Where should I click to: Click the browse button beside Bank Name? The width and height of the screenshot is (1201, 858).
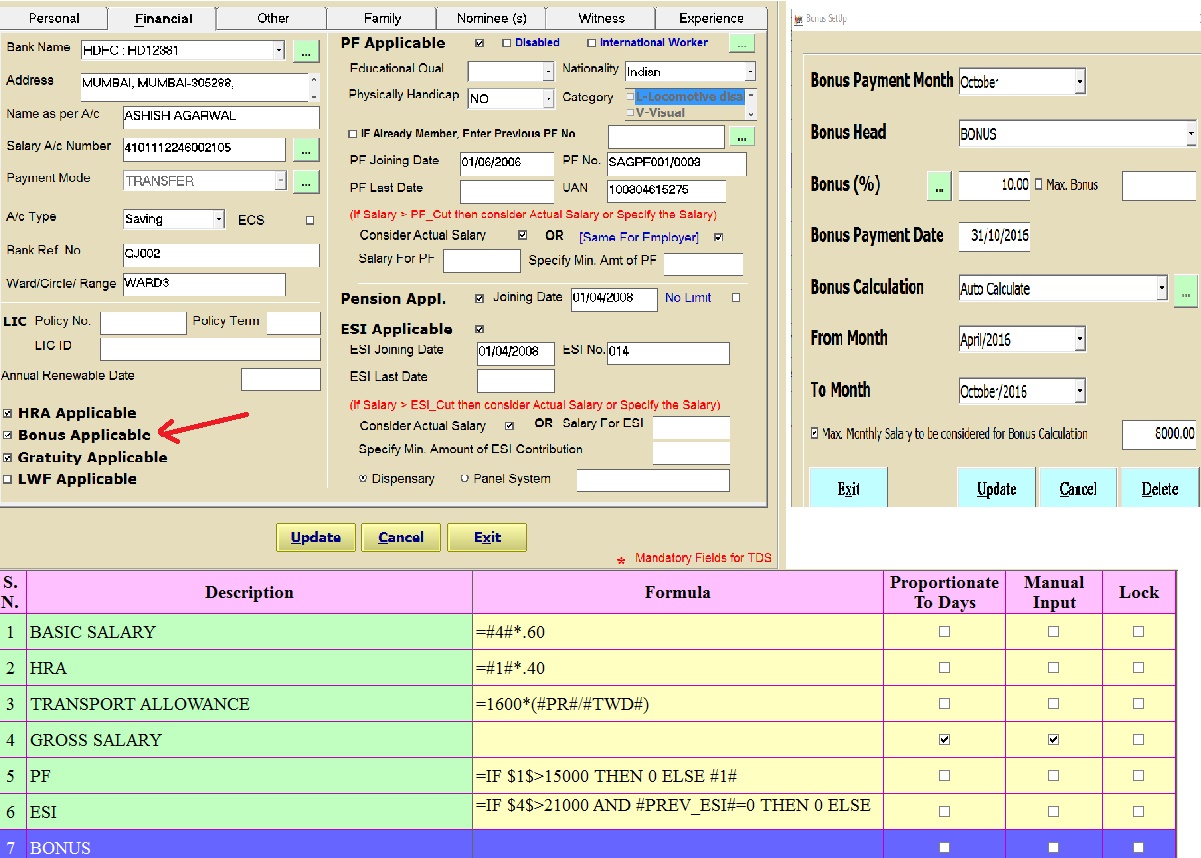306,50
